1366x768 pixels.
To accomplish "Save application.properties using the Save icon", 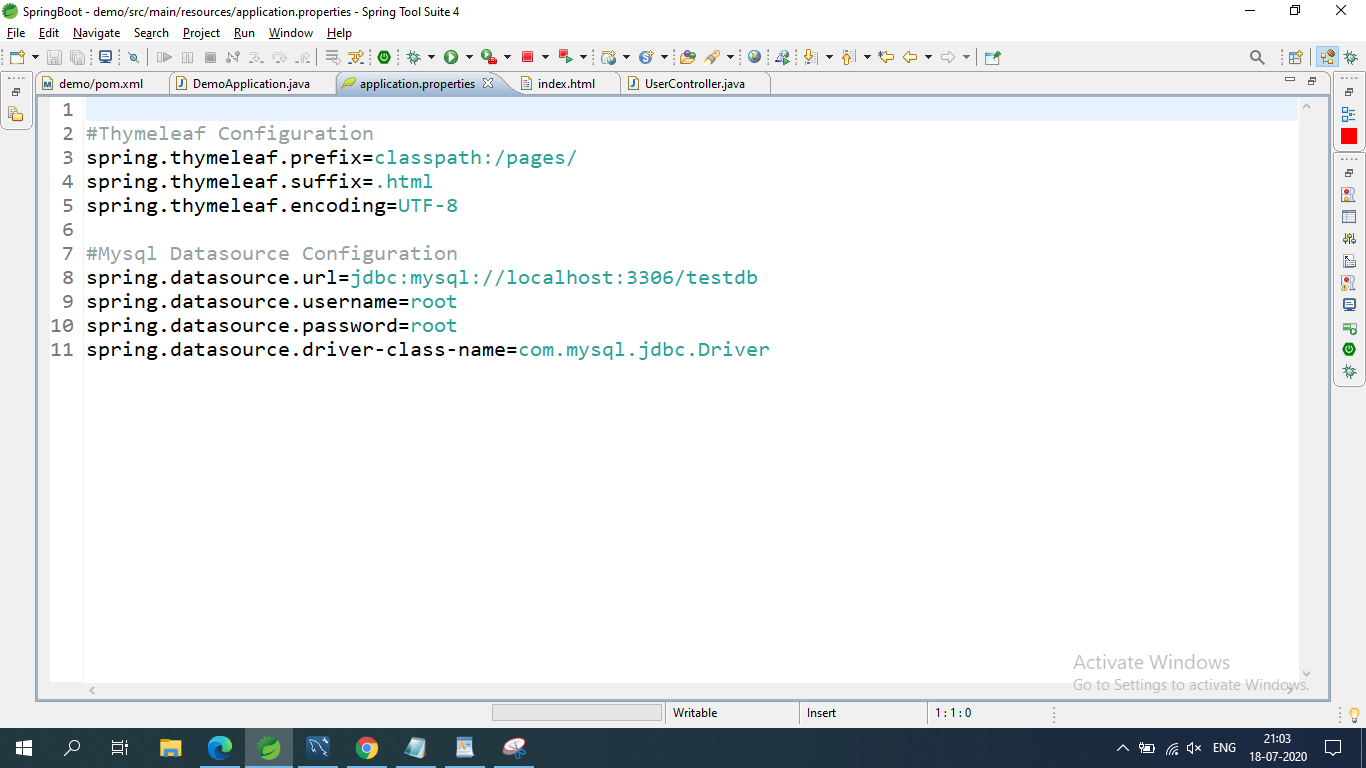I will [55, 57].
